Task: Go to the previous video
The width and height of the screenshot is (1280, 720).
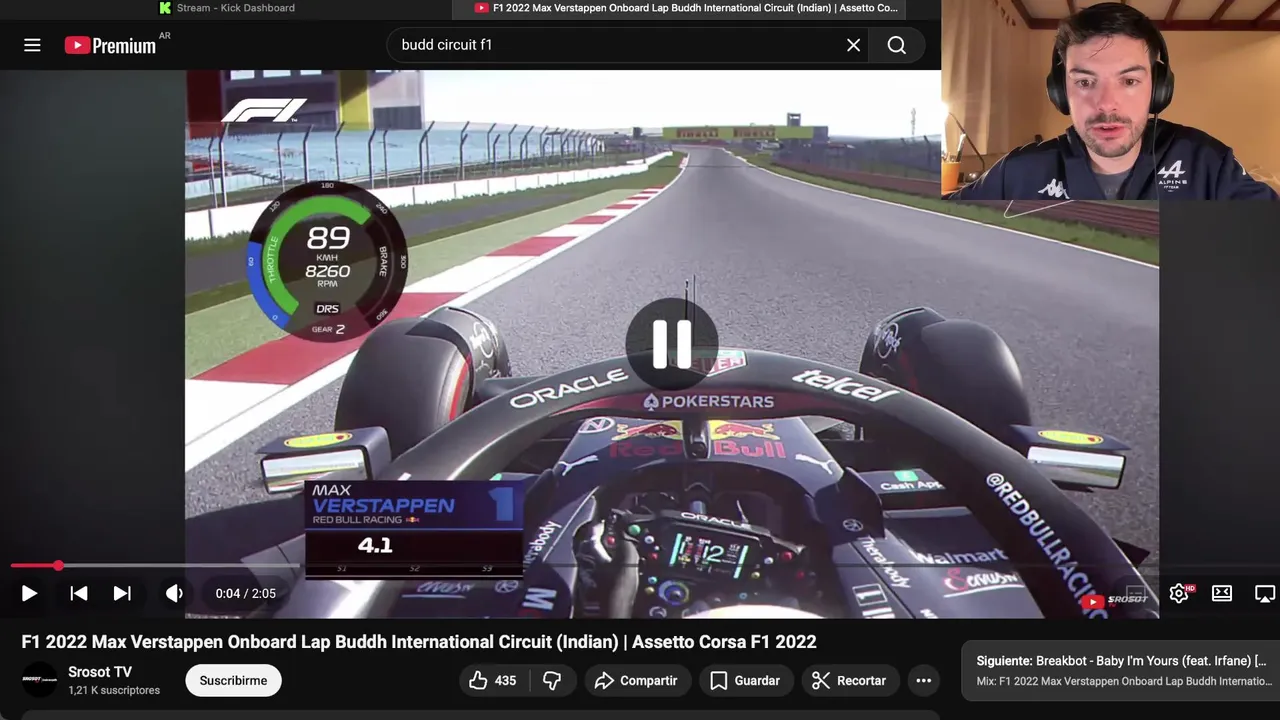Action: 78,593
